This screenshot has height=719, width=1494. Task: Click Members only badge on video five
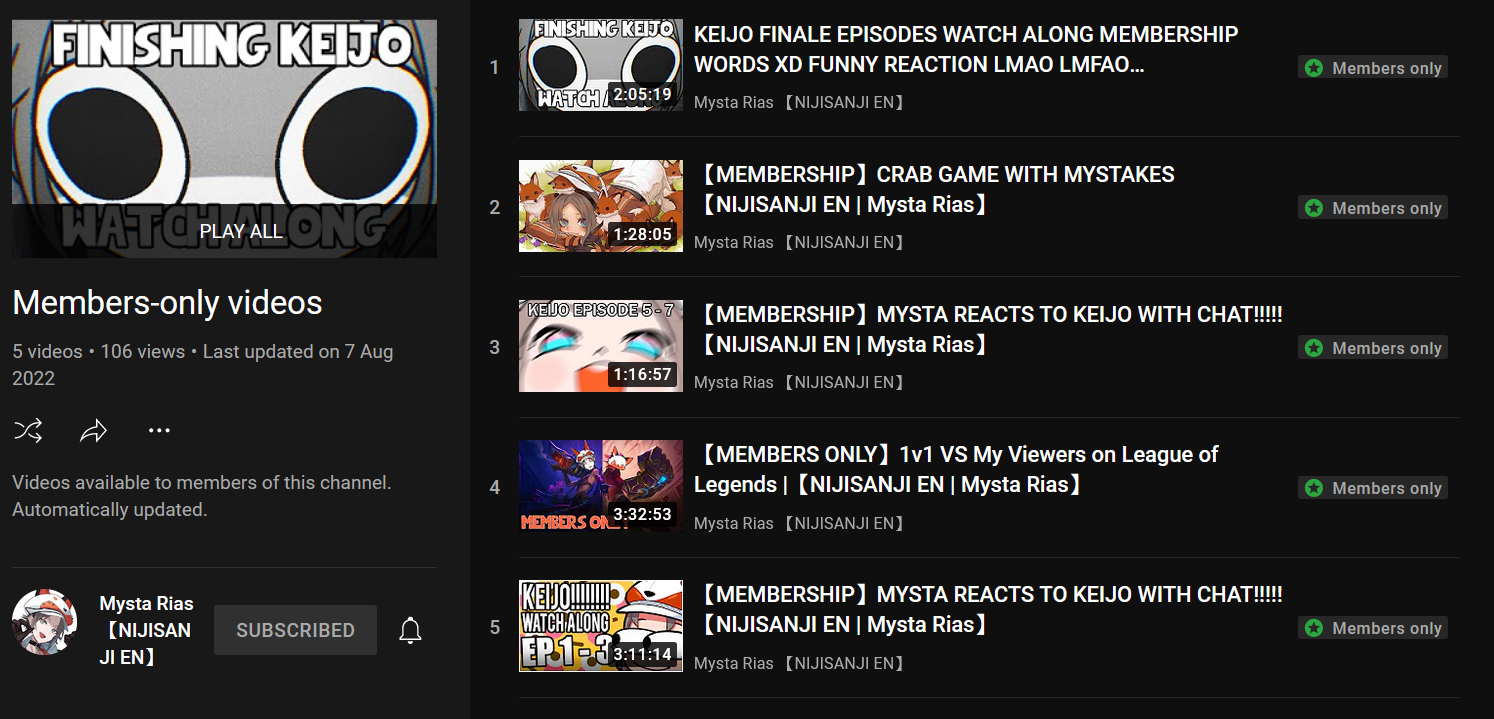(1373, 628)
